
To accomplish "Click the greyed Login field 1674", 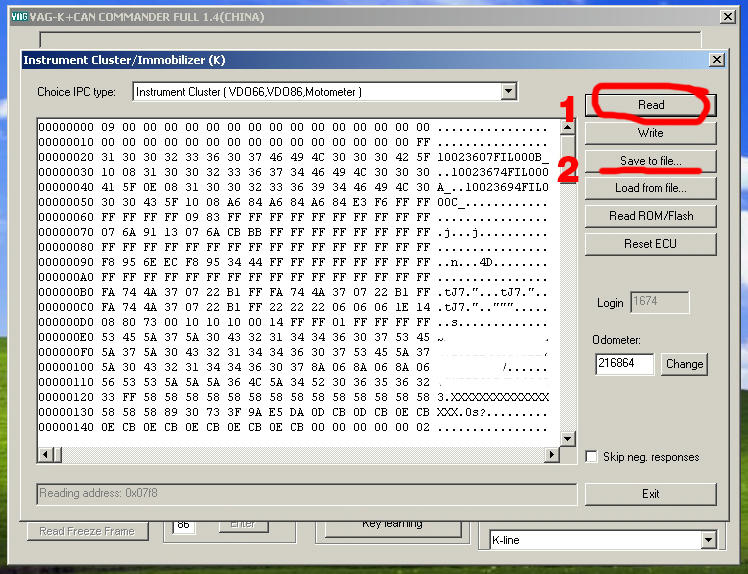I will click(660, 302).
